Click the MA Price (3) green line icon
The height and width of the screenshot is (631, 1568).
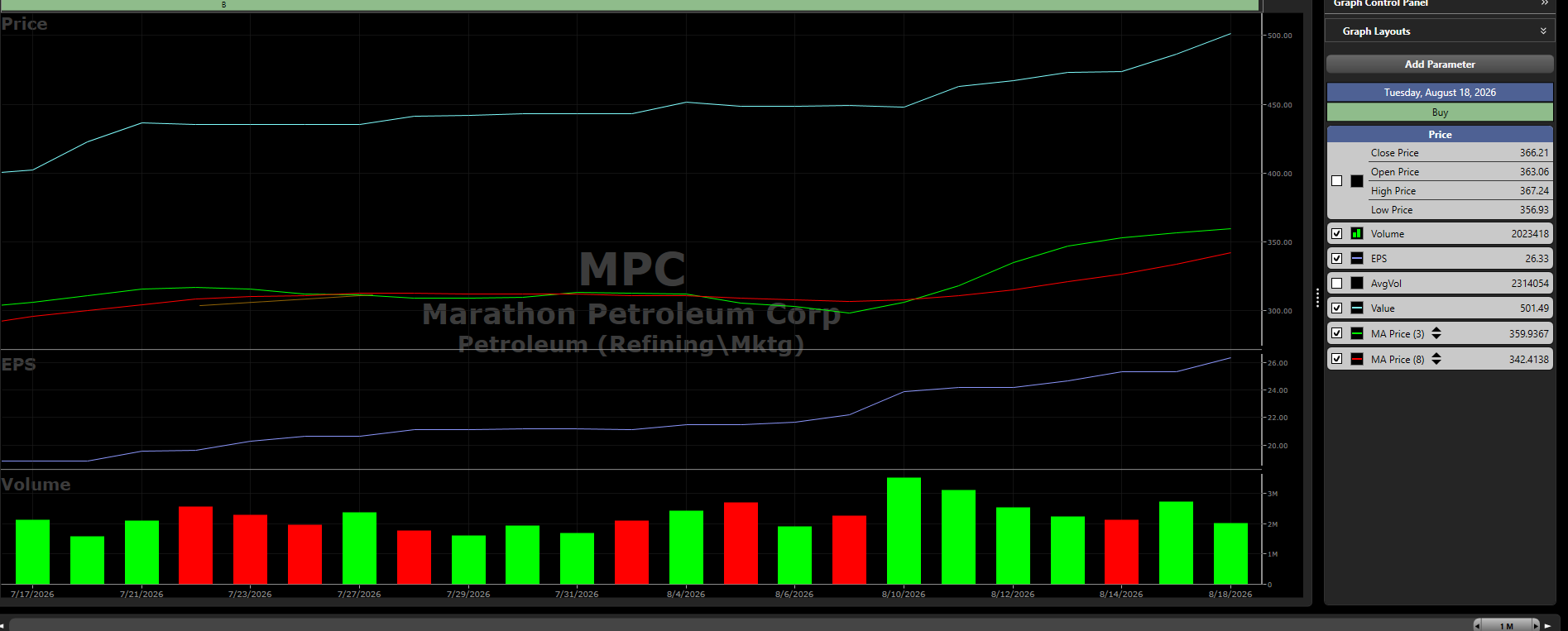pos(1357,334)
